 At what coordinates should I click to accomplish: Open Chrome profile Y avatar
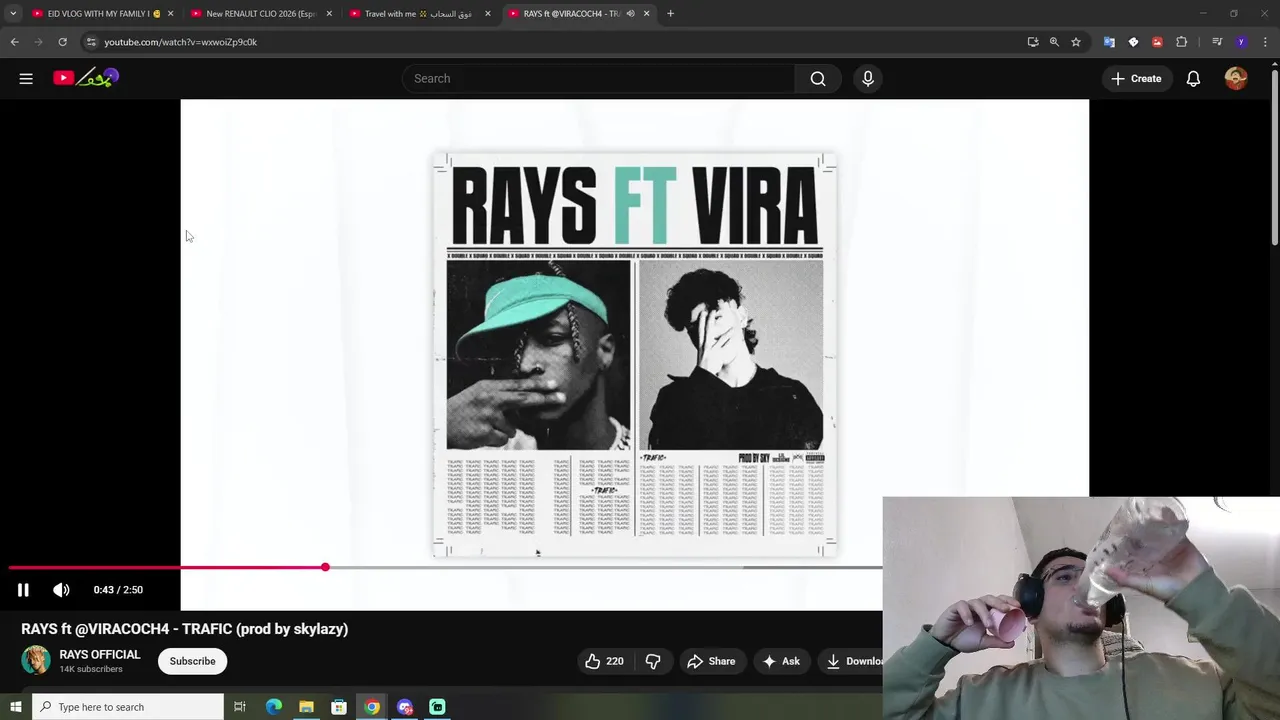(x=1241, y=42)
